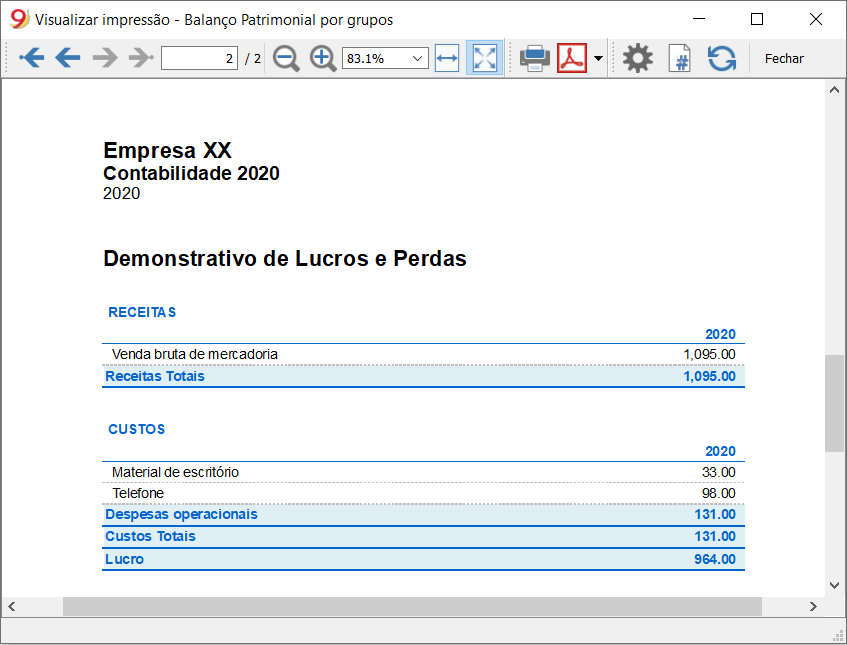
Task: Click the 964.00 profit value
Action: click(x=715, y=559)
